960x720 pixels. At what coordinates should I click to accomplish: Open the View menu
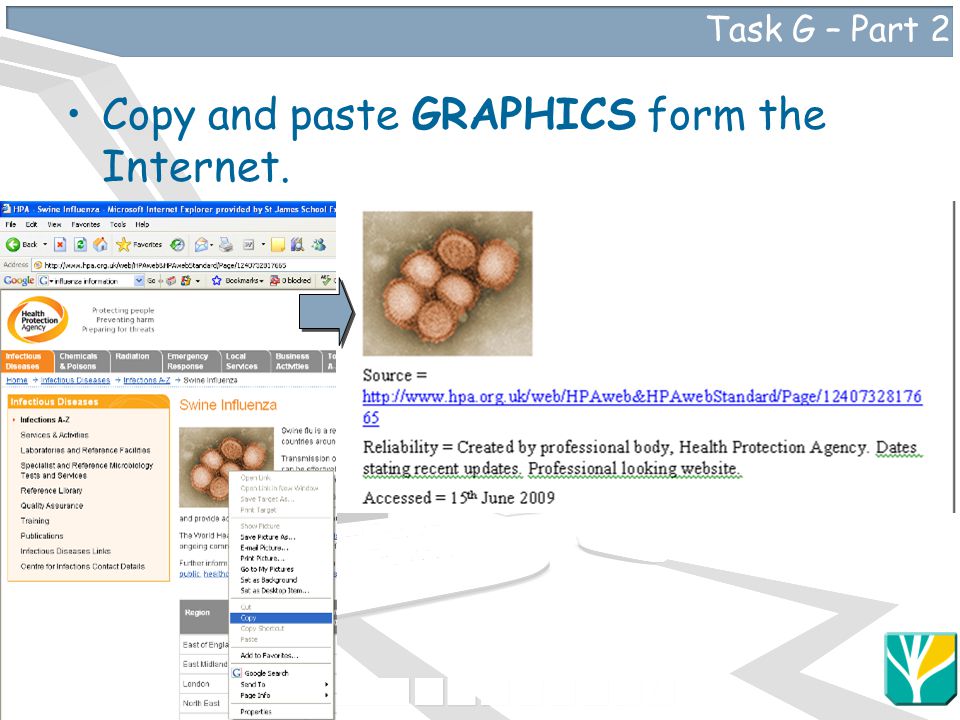pos(54,225)
